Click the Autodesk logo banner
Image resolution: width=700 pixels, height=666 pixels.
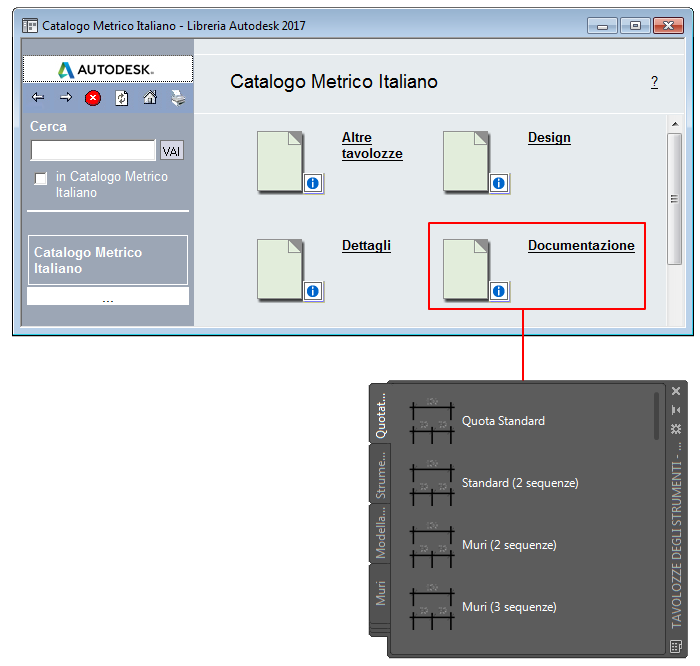[x=108, y=69]
